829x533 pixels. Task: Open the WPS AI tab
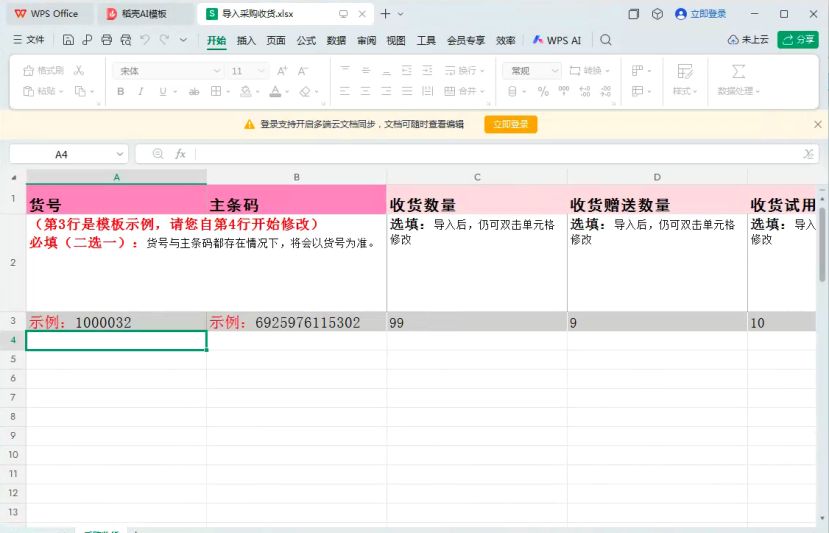(557, 40)
